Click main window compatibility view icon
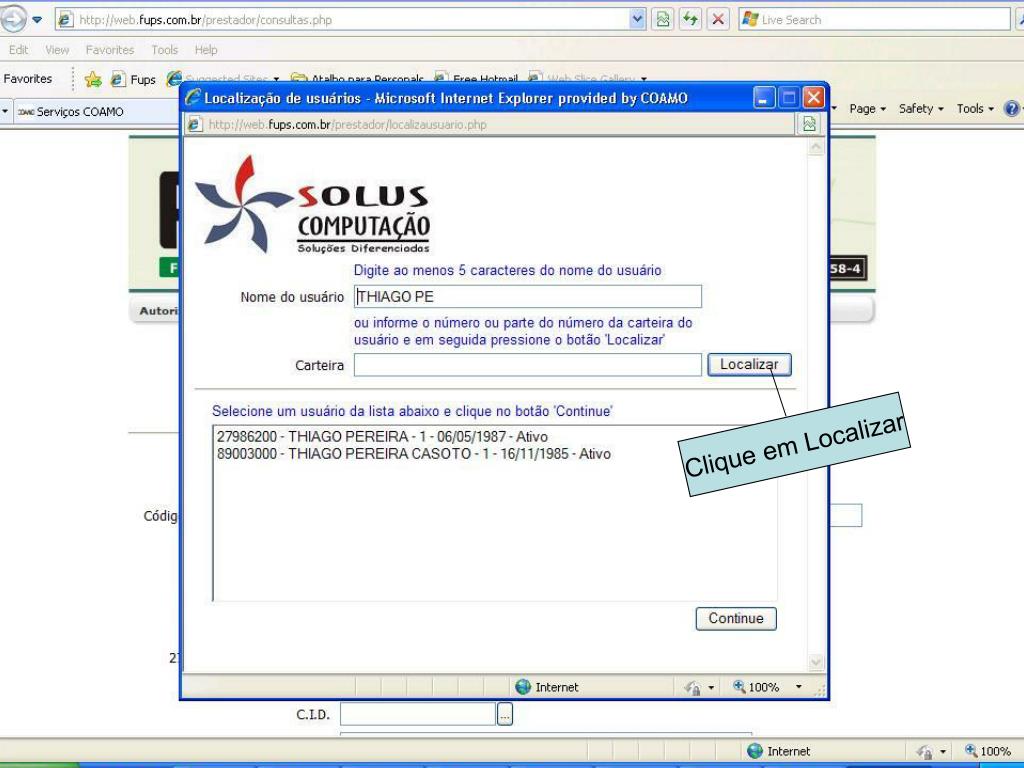Viewport: 1024px width, 768px height. [663, 20]
